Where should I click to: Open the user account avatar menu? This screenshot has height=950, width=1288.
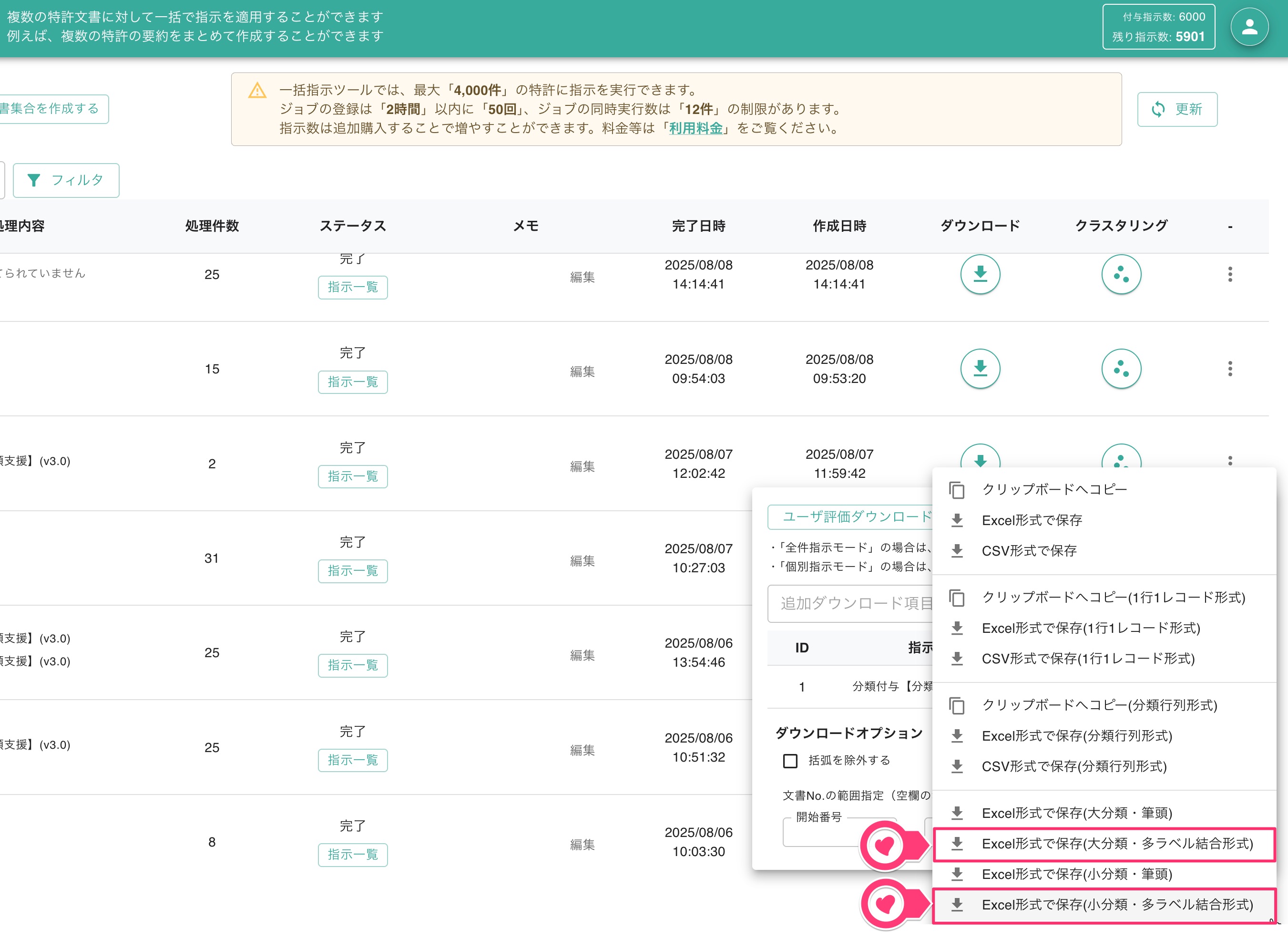click(1249, 27)
